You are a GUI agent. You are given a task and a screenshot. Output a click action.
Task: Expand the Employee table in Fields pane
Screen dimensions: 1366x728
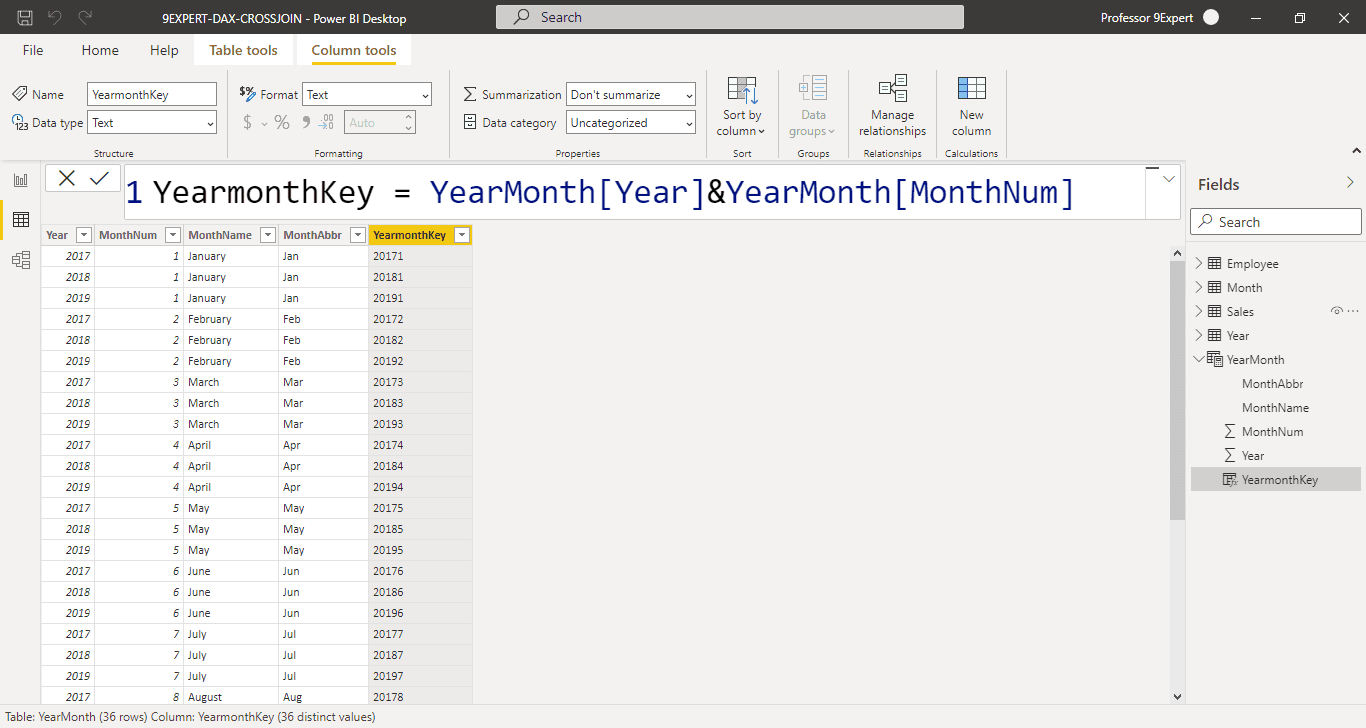(1198, 263)
